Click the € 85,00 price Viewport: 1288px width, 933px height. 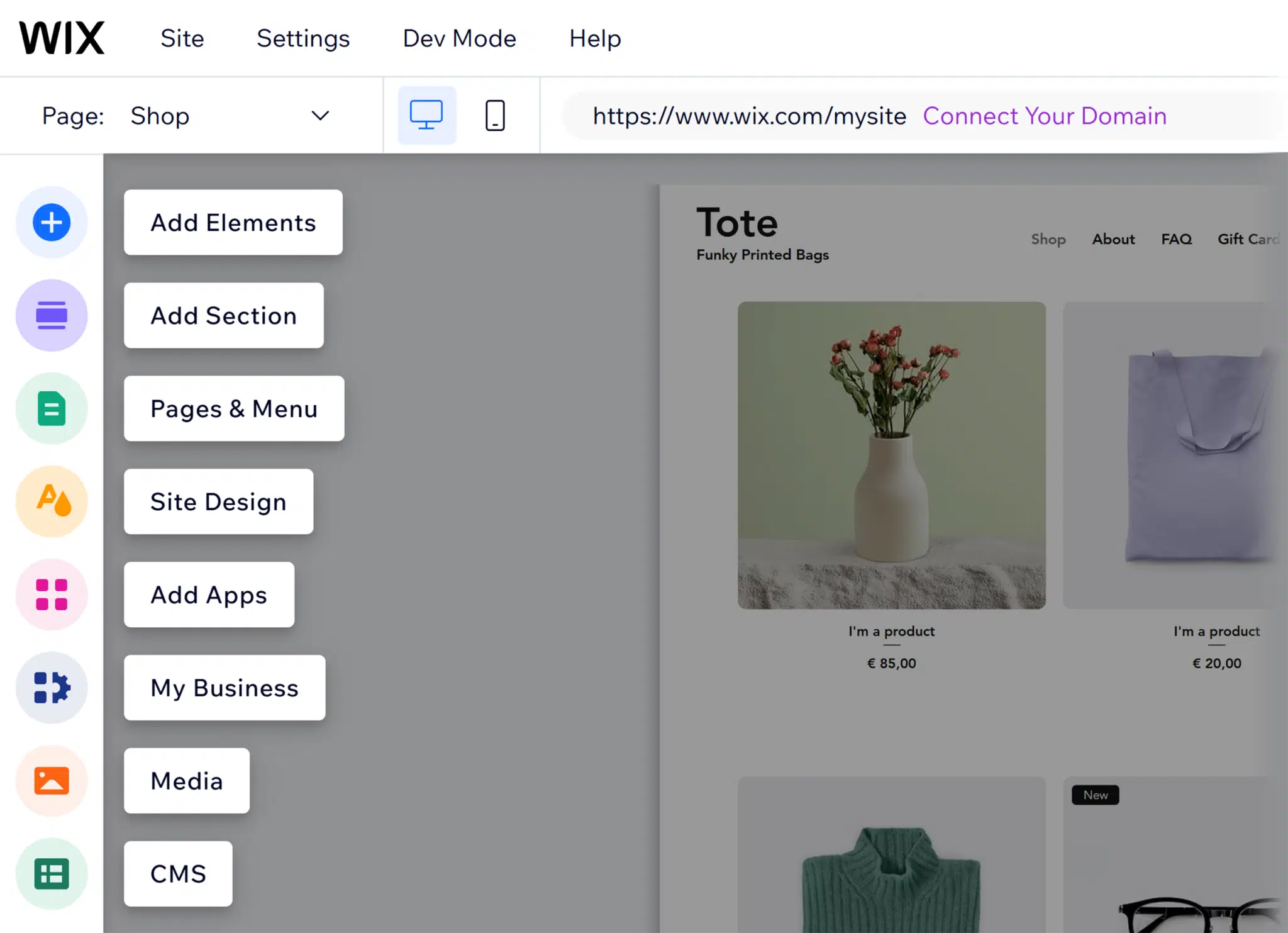[892, 663]
